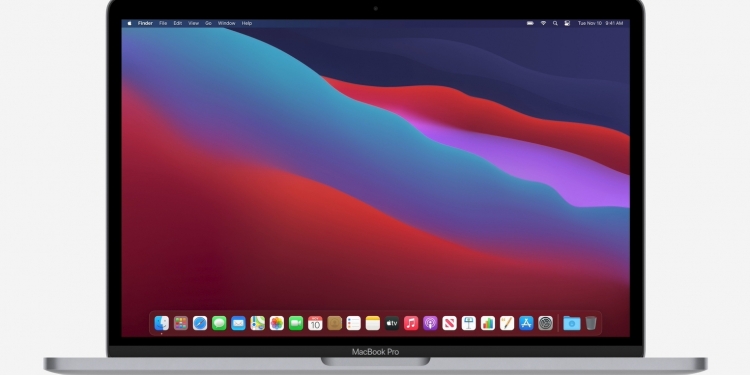Launch Reminders from the Dock

[353, 323]
